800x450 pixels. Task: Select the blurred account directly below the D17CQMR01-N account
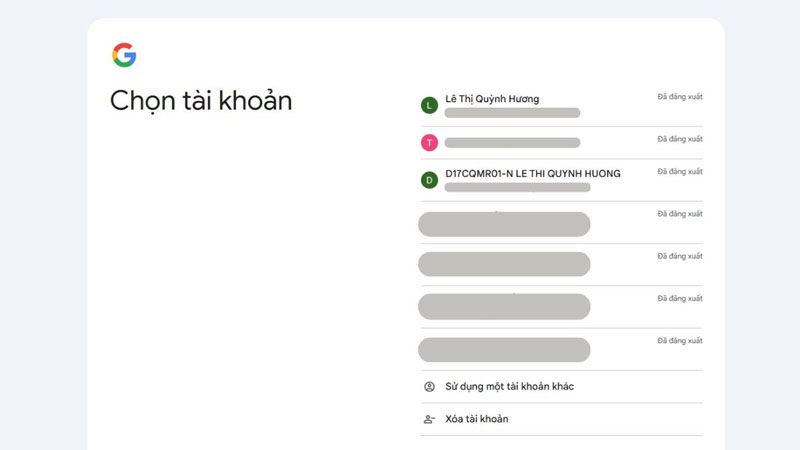504,224
